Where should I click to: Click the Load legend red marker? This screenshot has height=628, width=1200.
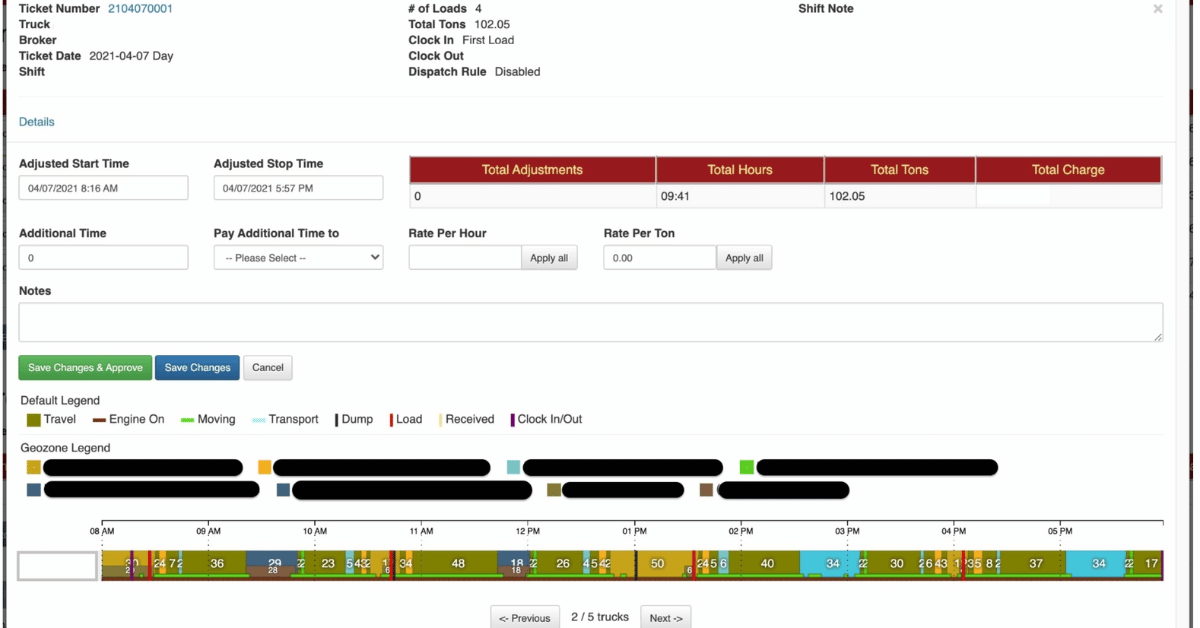pyautogui.click(x=390, y=420)
